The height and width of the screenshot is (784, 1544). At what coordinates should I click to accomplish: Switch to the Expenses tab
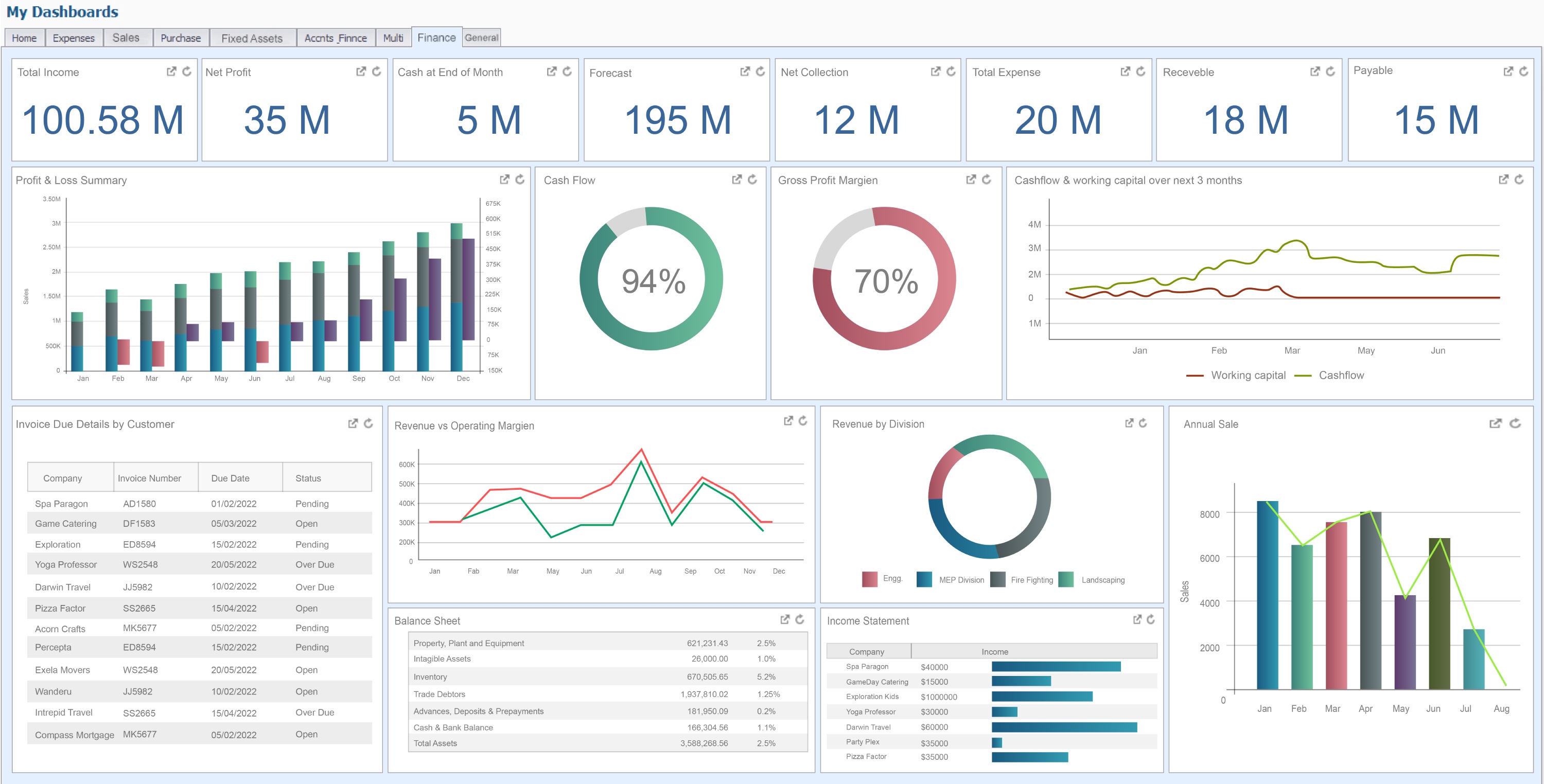(73, 38)
